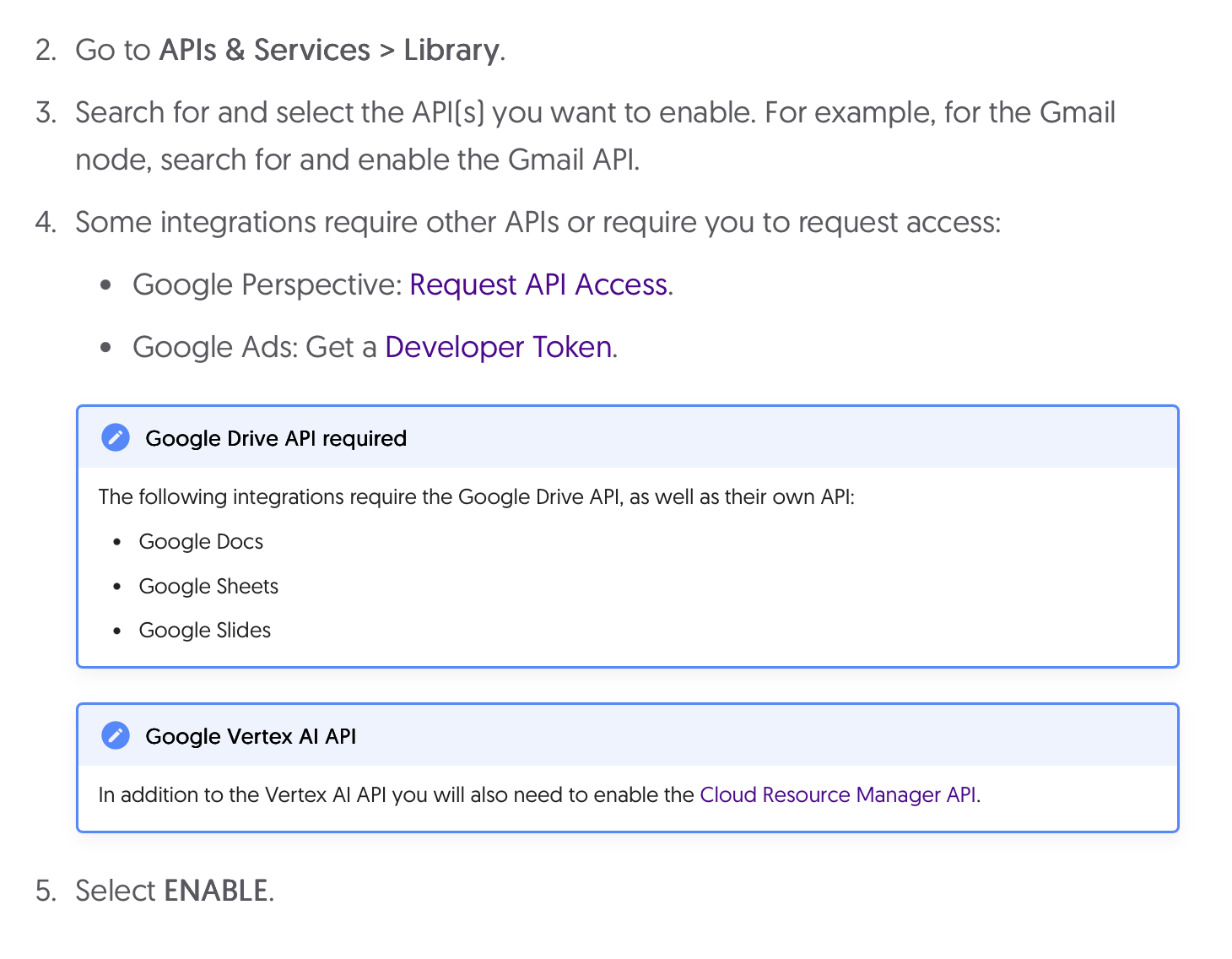Click the Google Drive API required note title
Screen dimensions: 1232x959
[276, 439]
